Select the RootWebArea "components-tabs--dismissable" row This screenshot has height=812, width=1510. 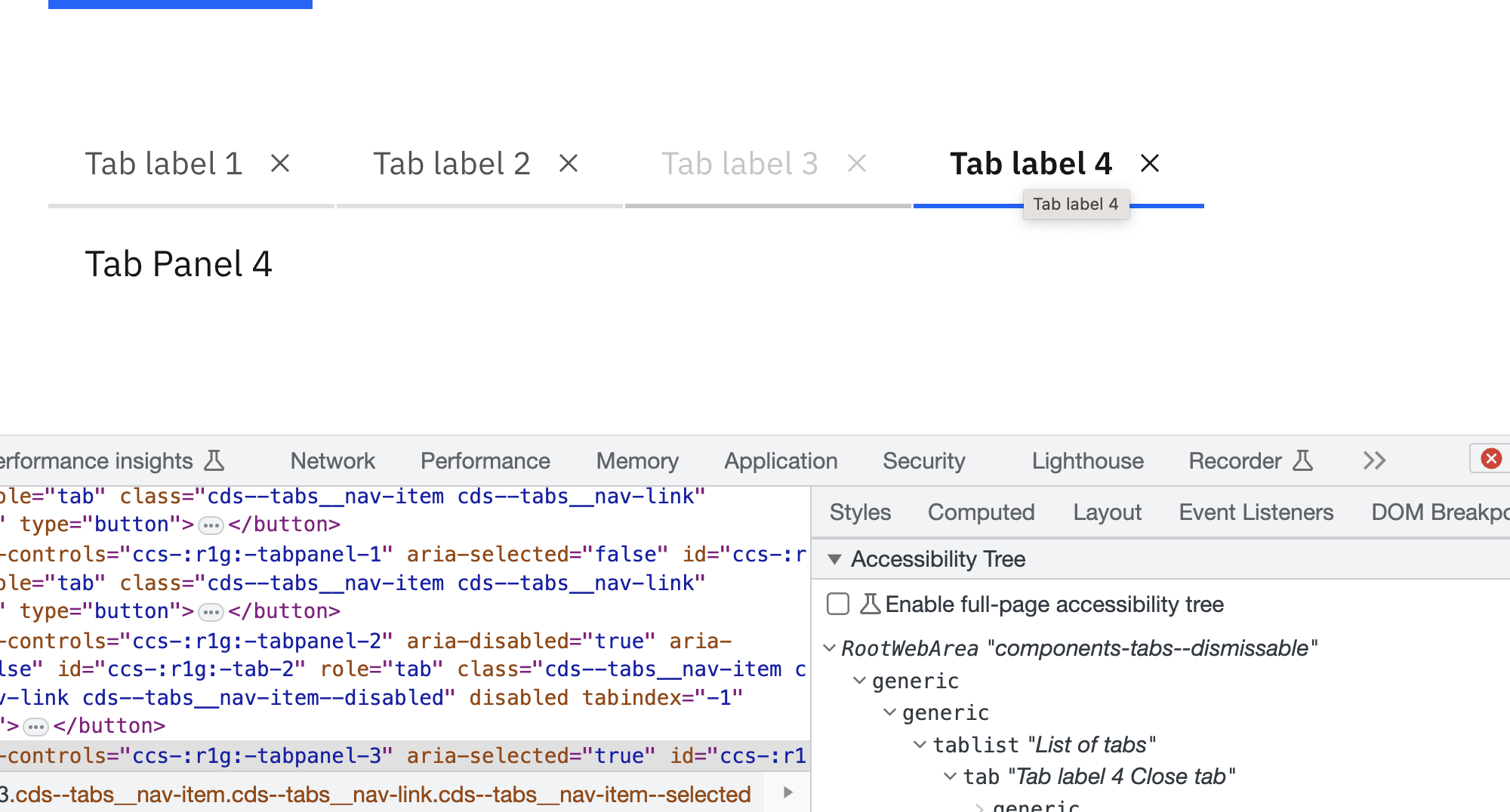tap(1080, 648)
